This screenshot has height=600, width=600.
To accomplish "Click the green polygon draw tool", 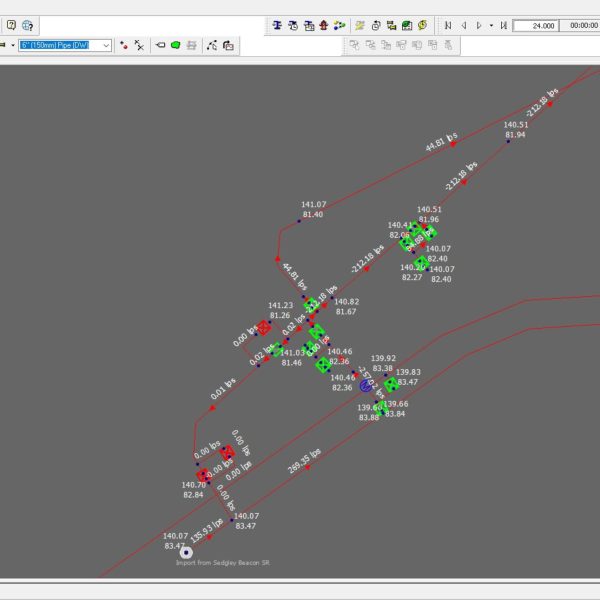I will point(176,45).
